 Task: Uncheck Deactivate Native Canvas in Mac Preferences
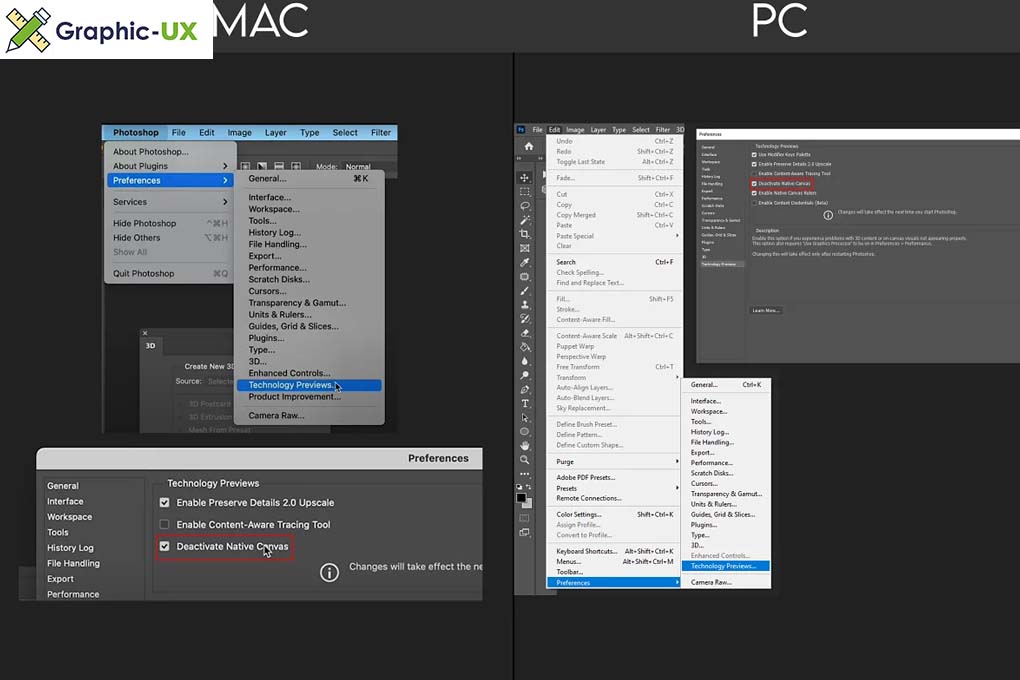[x=165, y=547]
